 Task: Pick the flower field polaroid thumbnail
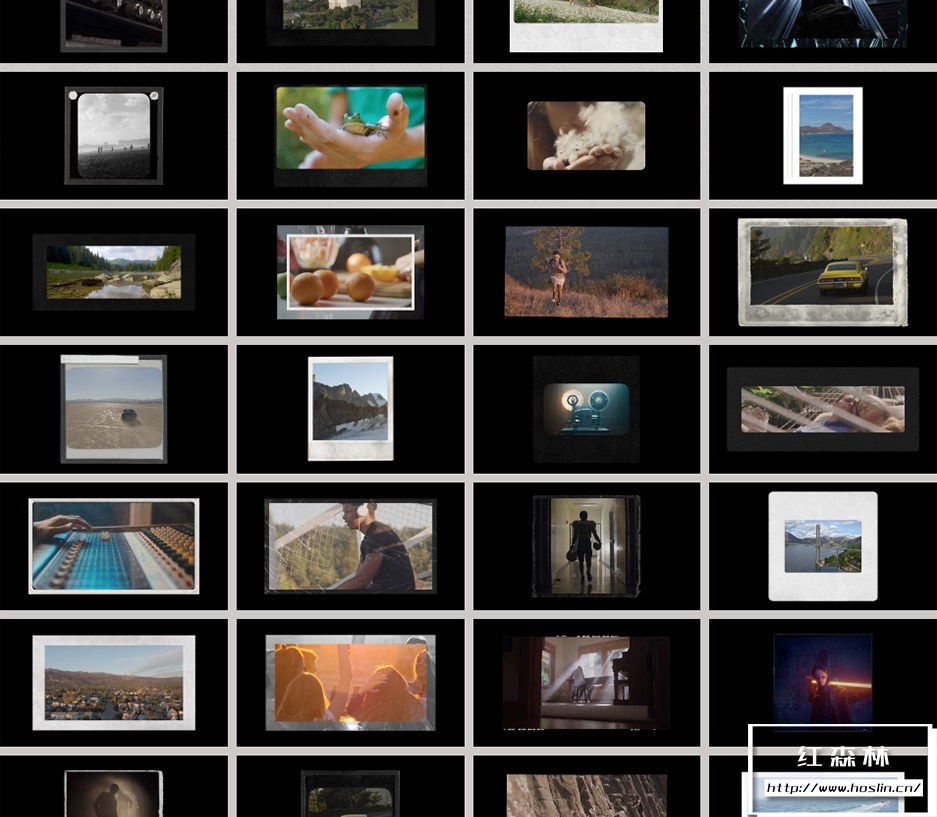(x=586, y=26)
